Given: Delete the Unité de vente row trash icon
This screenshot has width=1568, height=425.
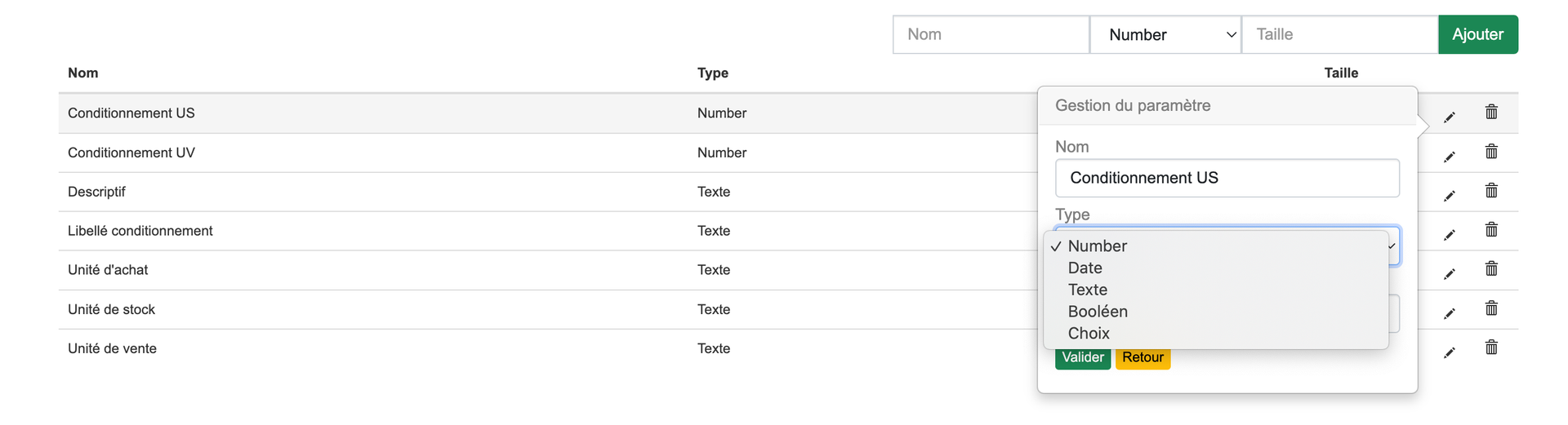Looking at the screenshot, I should point(1491,347).
